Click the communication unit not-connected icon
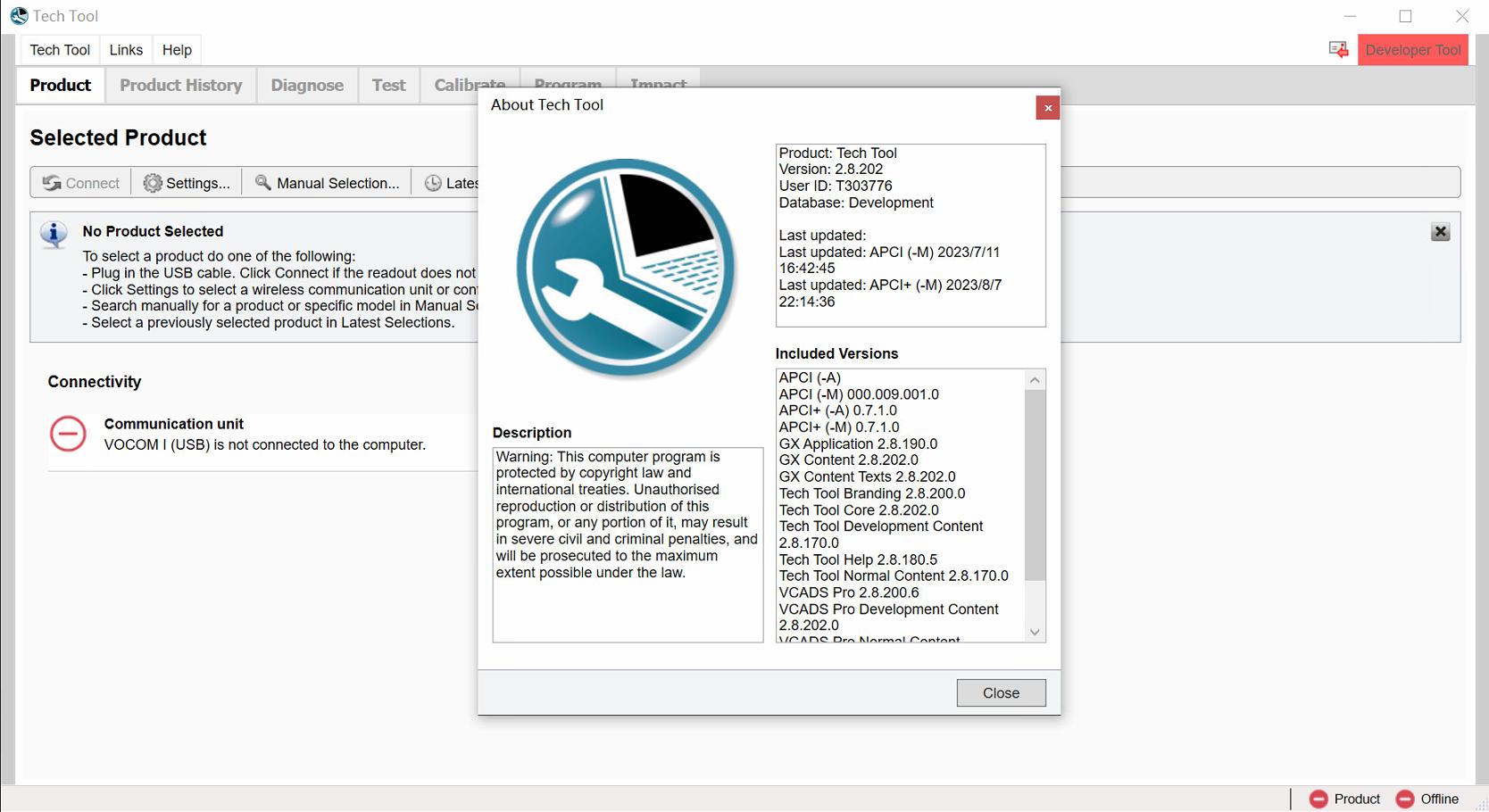 (x=67, y=435)
